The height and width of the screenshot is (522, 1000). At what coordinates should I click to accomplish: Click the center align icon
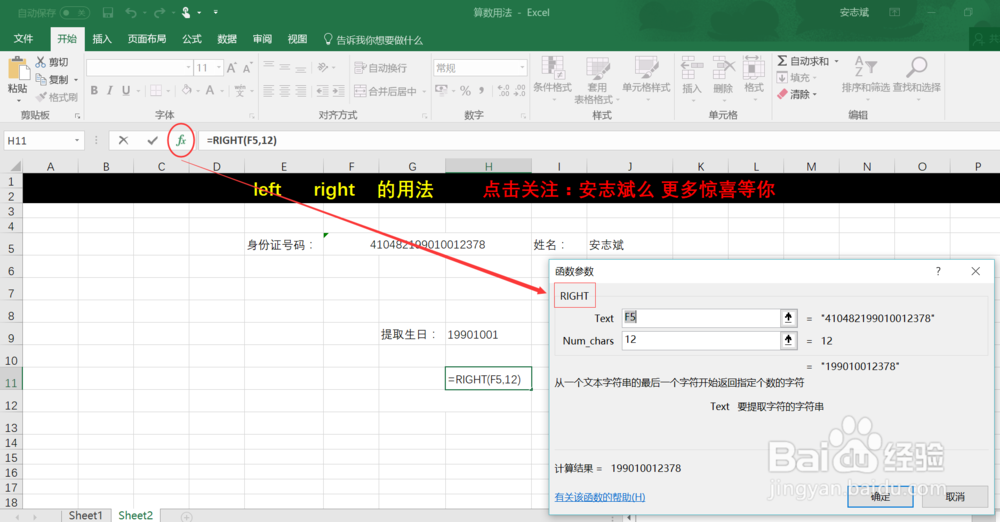pos(284,91)
